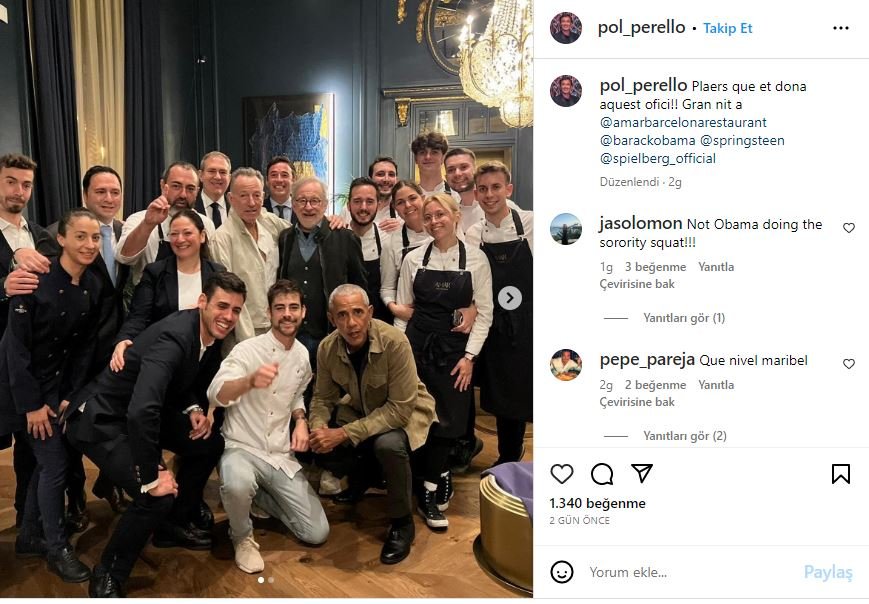Like jasolomon's comment with the heart
This screenshot has height=604, width=869.
click(x=848, y=228)
